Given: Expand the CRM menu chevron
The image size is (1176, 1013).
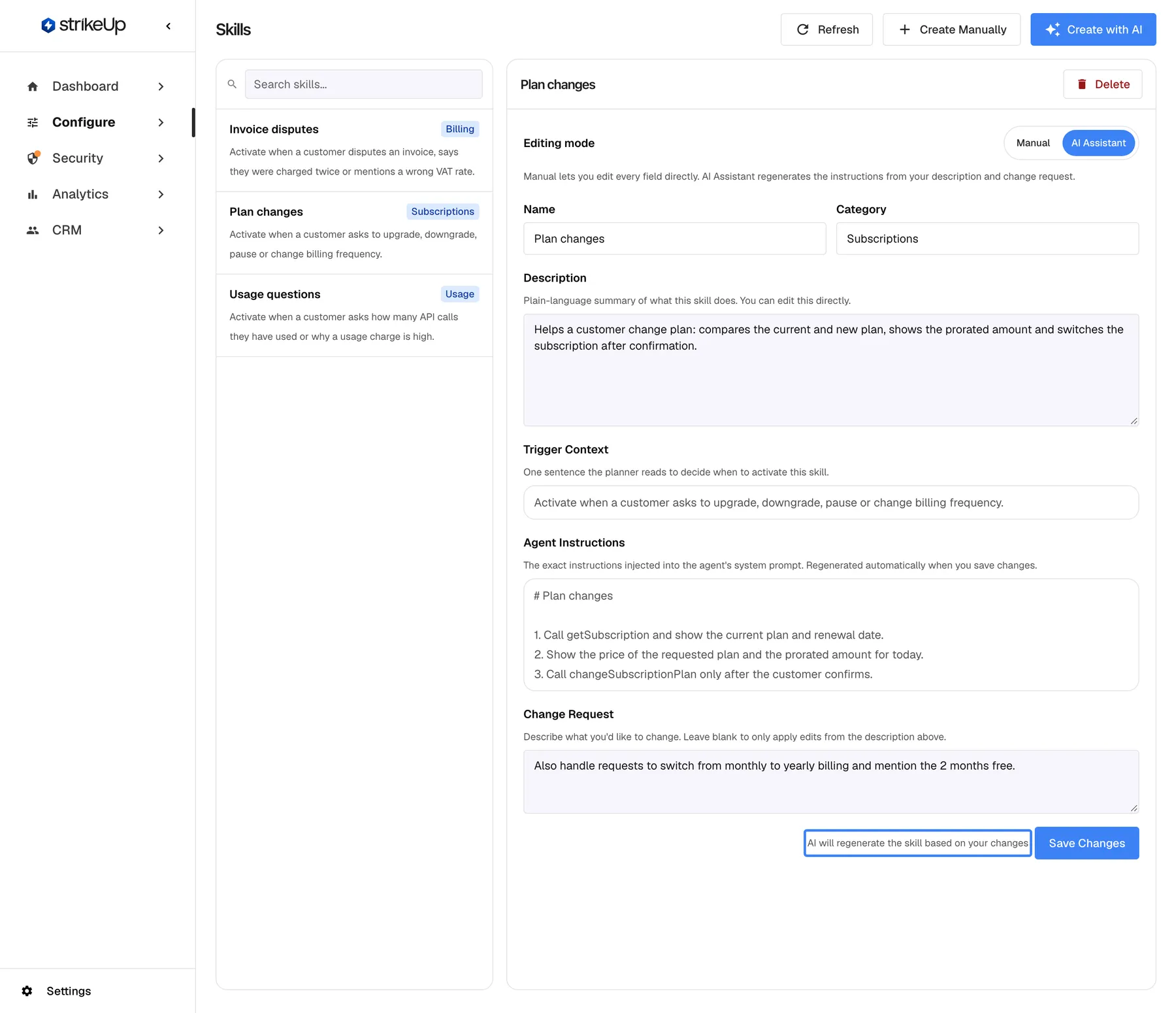Looking at the screenshot, I should click(x=161, y=230).
